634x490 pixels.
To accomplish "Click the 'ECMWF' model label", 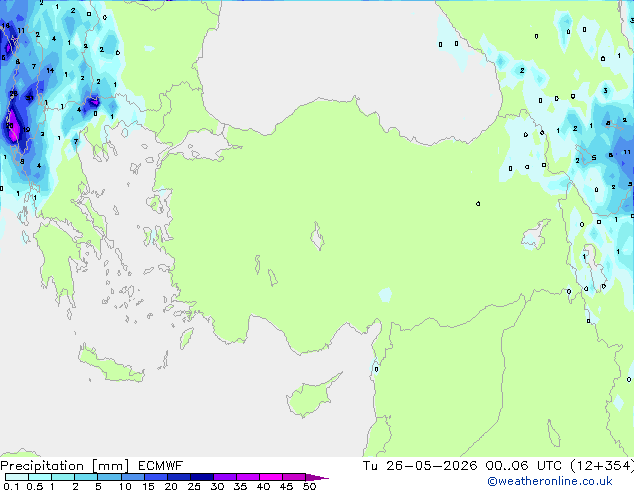I will coord(161,466).
